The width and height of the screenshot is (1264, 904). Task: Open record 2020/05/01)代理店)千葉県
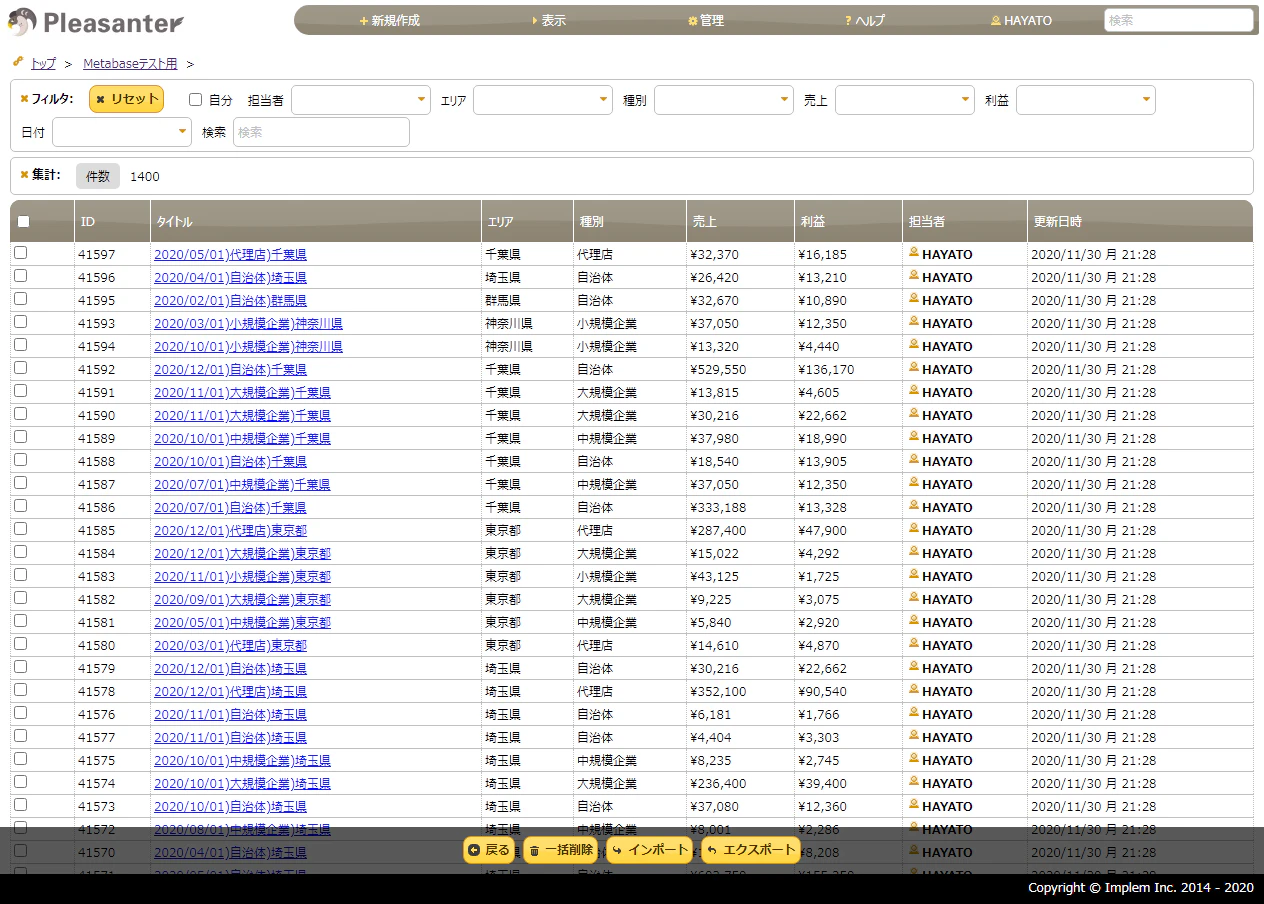(230, 255)
